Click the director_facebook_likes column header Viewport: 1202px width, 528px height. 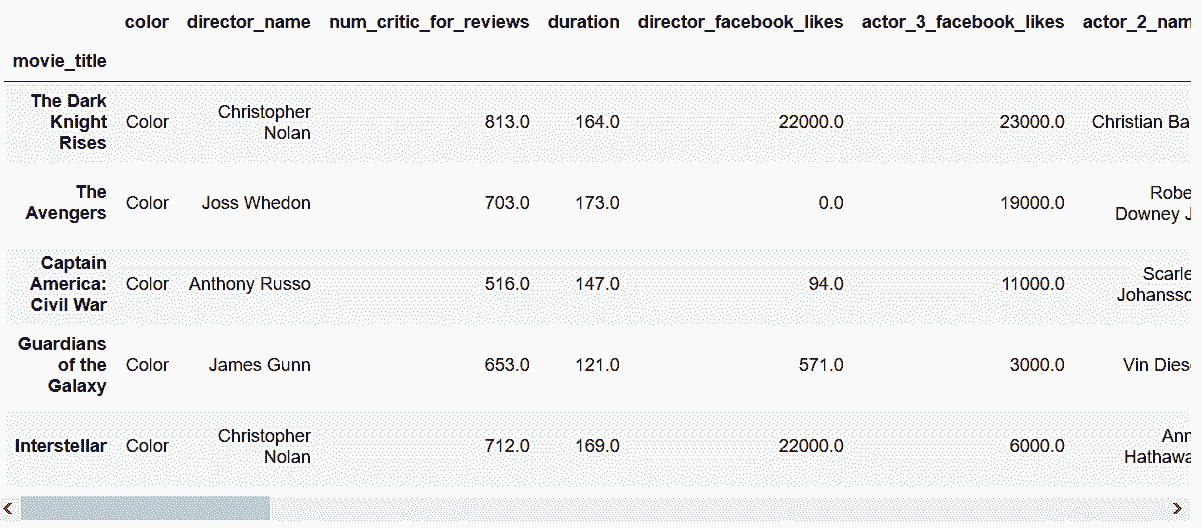coord(741,22)
